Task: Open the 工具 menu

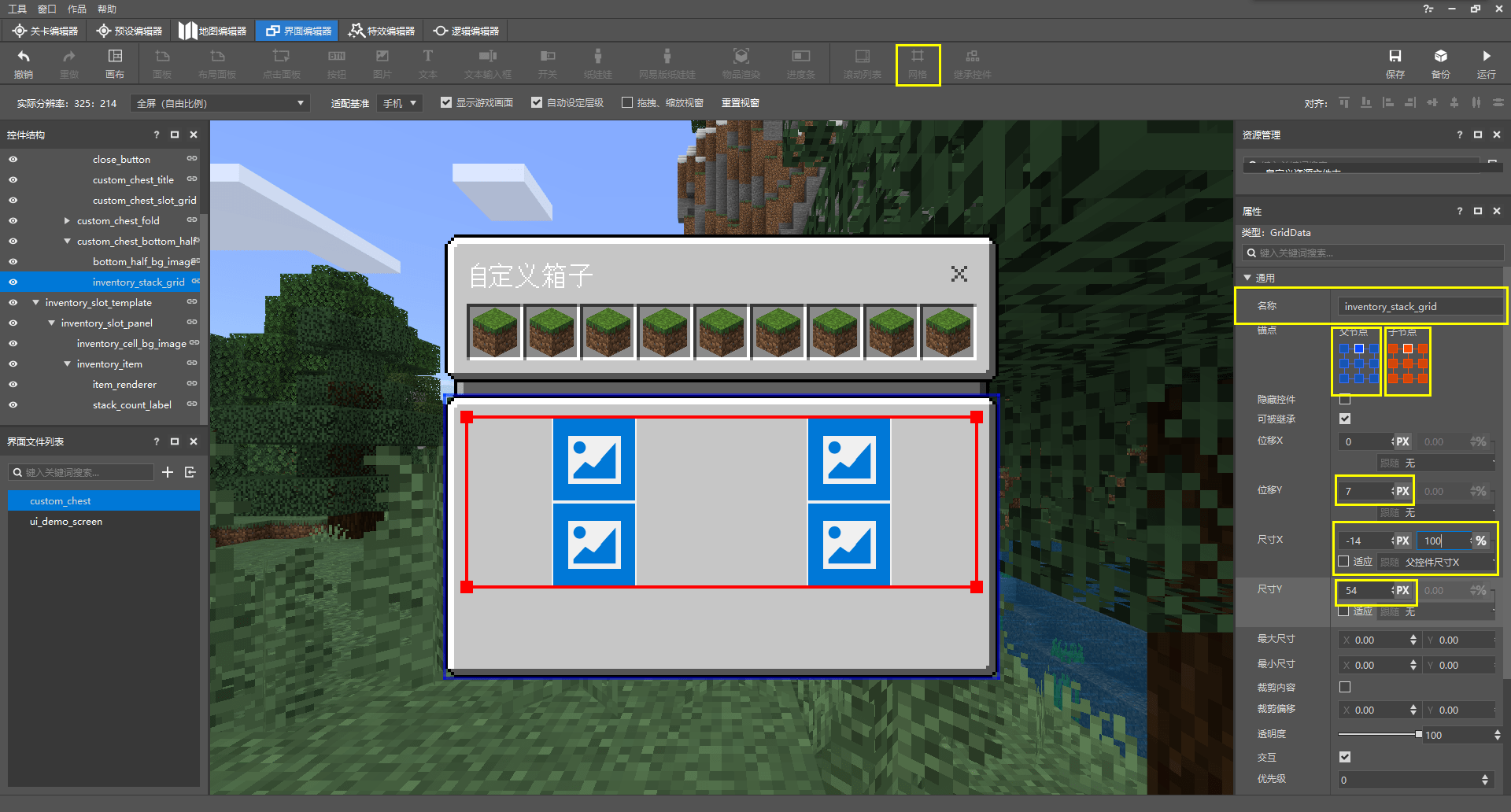Action: click(x=17, y=9)
